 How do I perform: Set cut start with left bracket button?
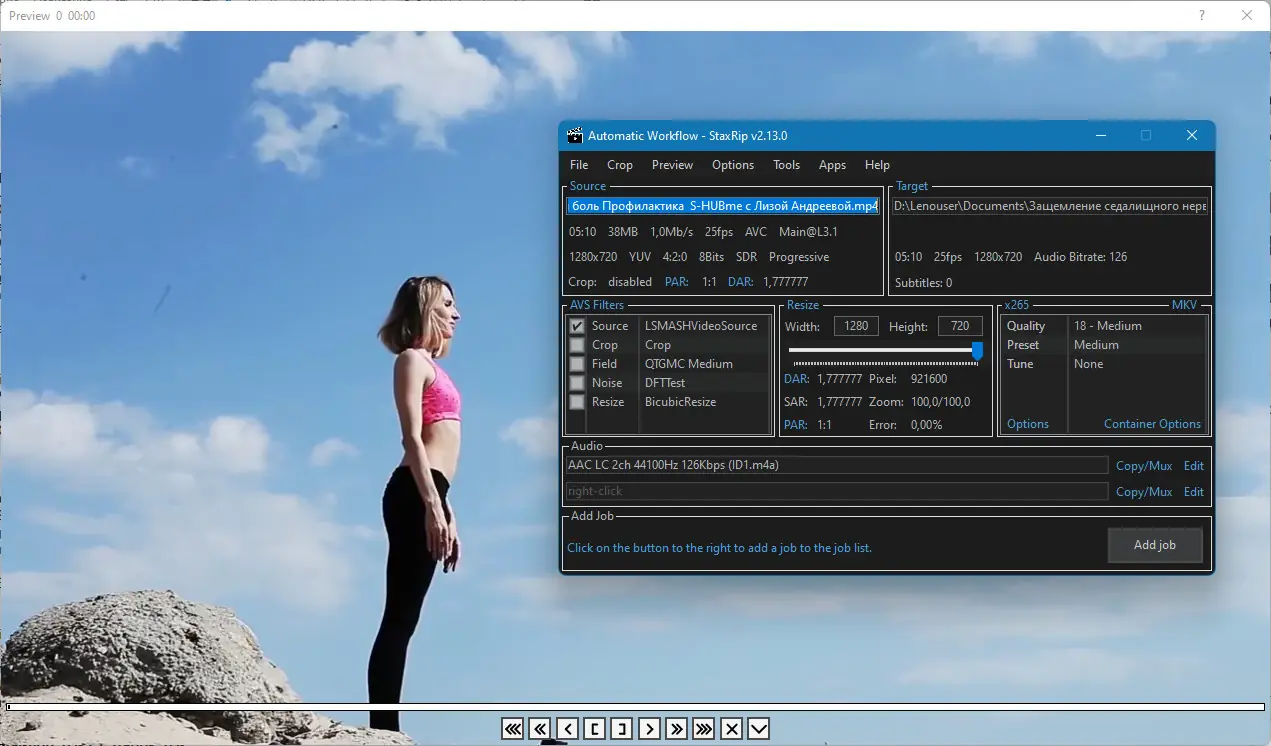click(x=595, y=729)
